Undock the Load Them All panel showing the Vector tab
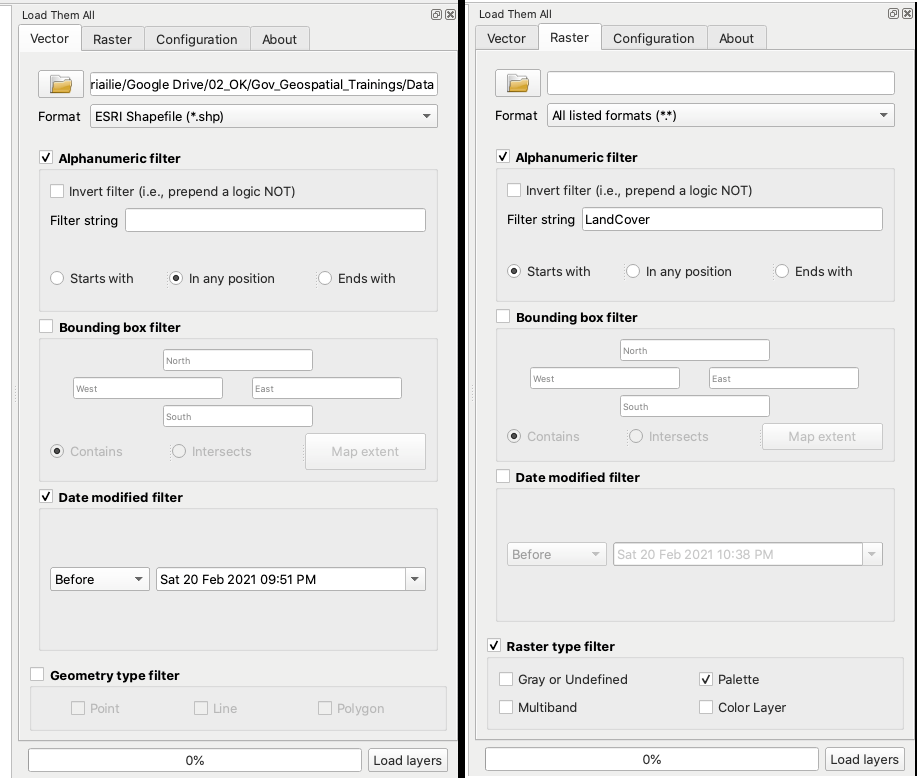918x779 pixels. coord(436,15)
